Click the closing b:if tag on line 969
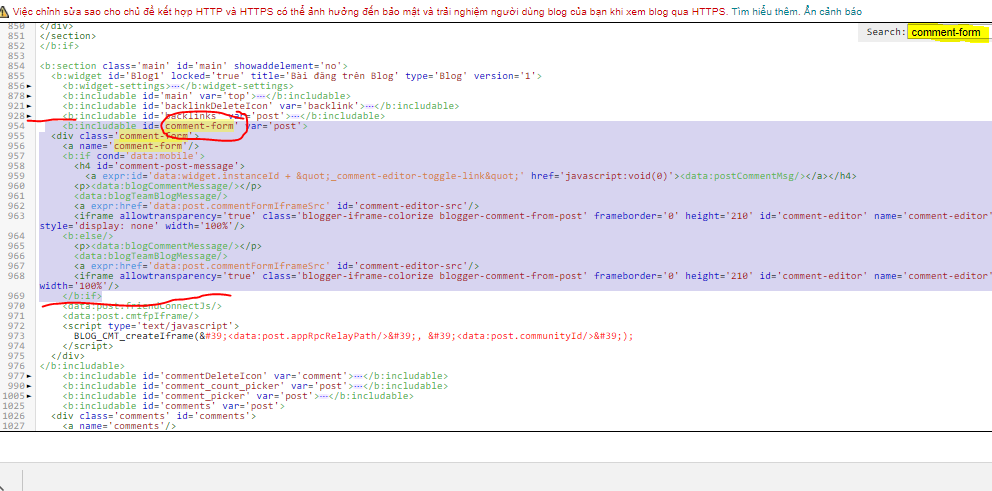 [x=82, y=296]
